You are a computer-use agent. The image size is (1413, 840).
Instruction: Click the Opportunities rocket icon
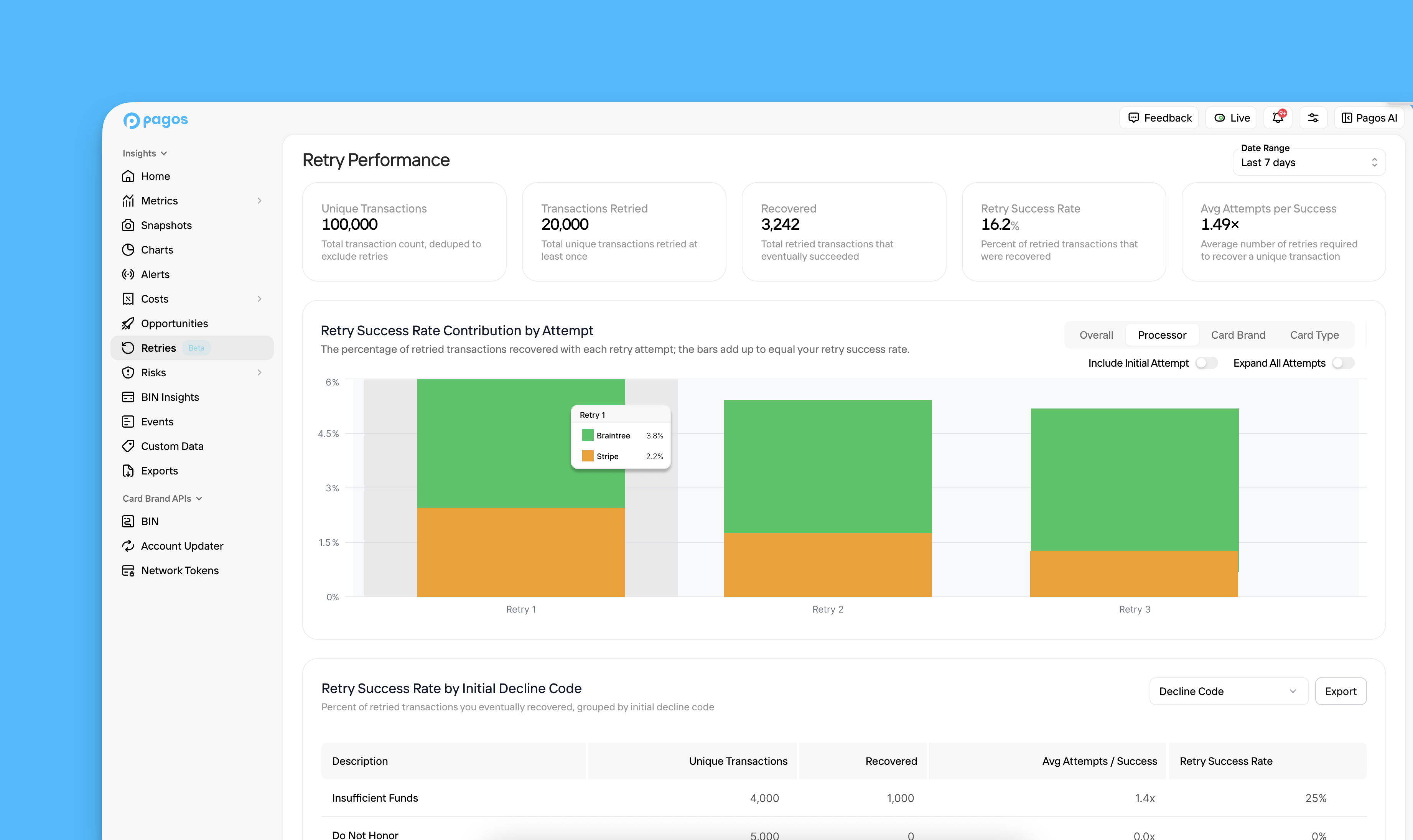click(128, 323)
